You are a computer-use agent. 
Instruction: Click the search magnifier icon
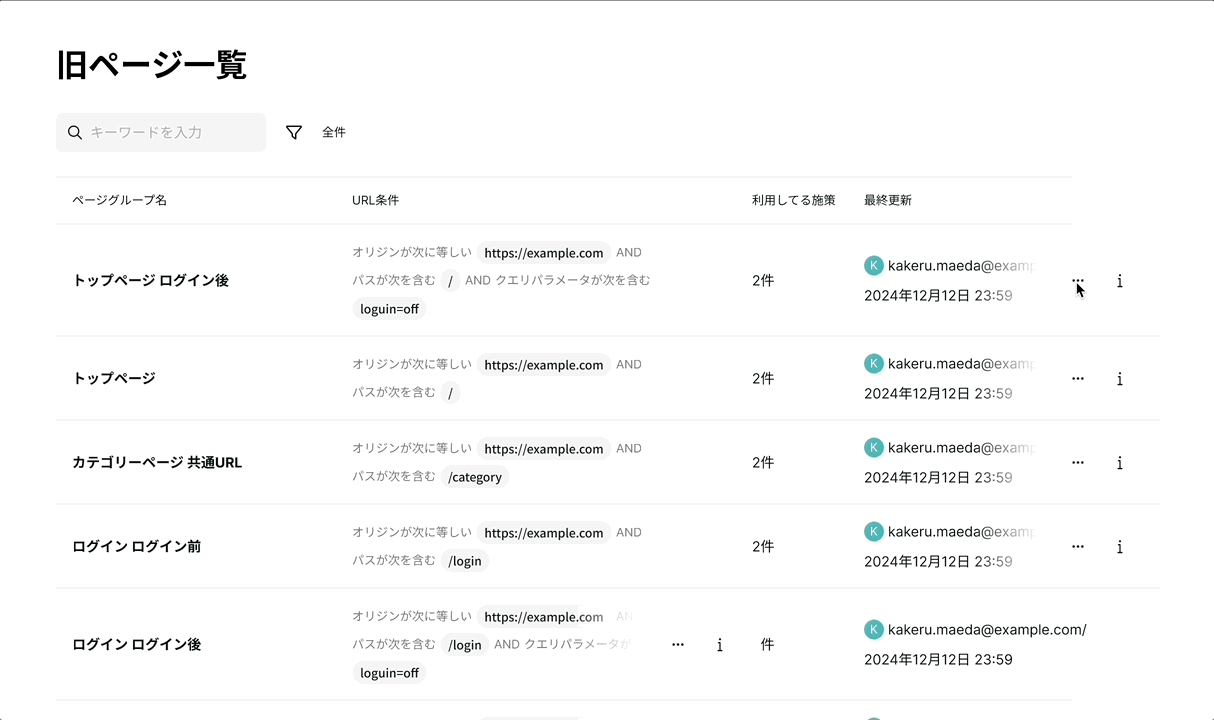(x=75, y=132)
